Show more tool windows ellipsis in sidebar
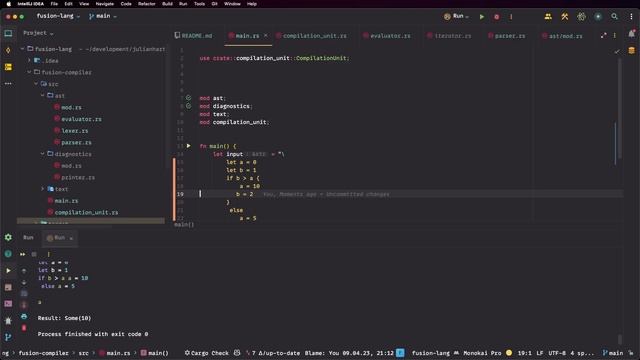 click(x=8, y=84)
